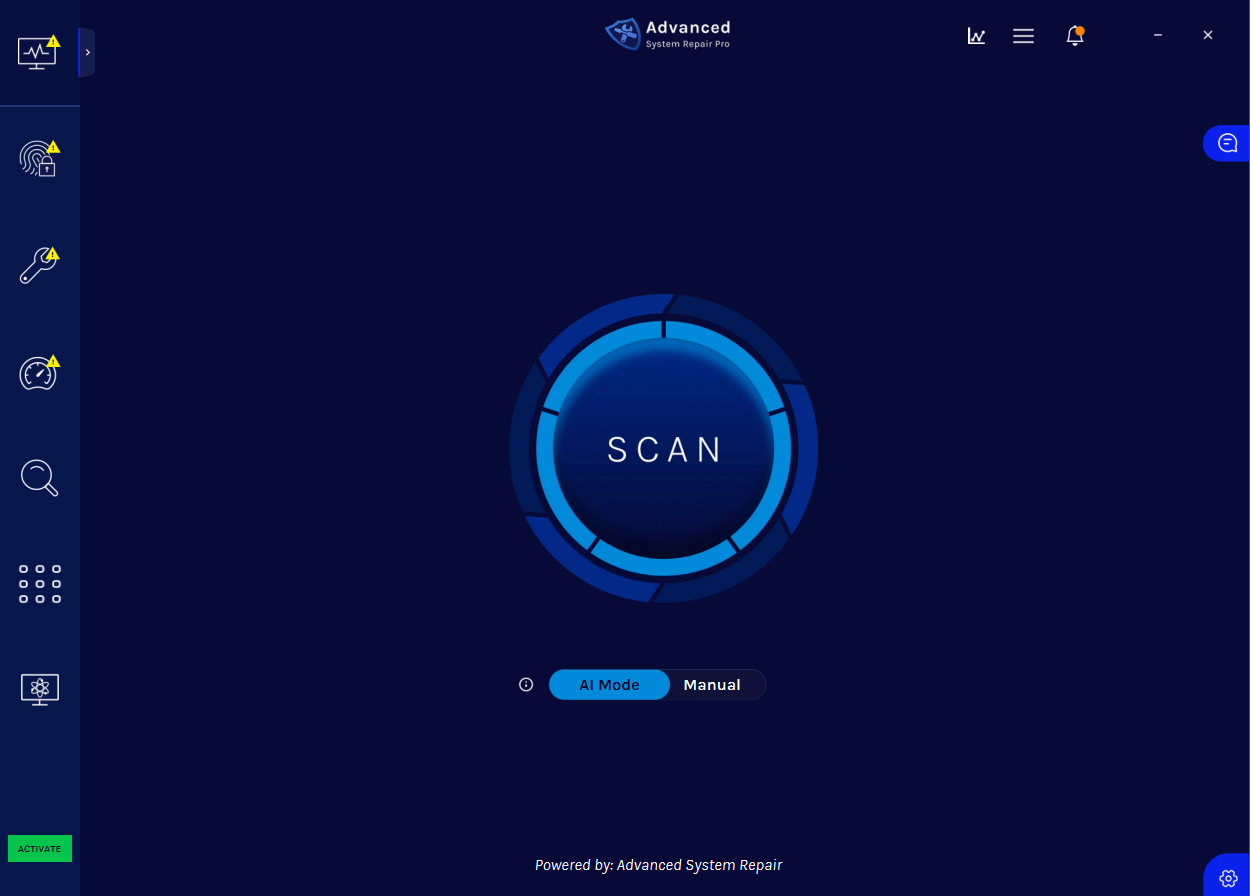Expand the sidebar with the arrow
This screenshot has height=896, width=1250.
87,52
